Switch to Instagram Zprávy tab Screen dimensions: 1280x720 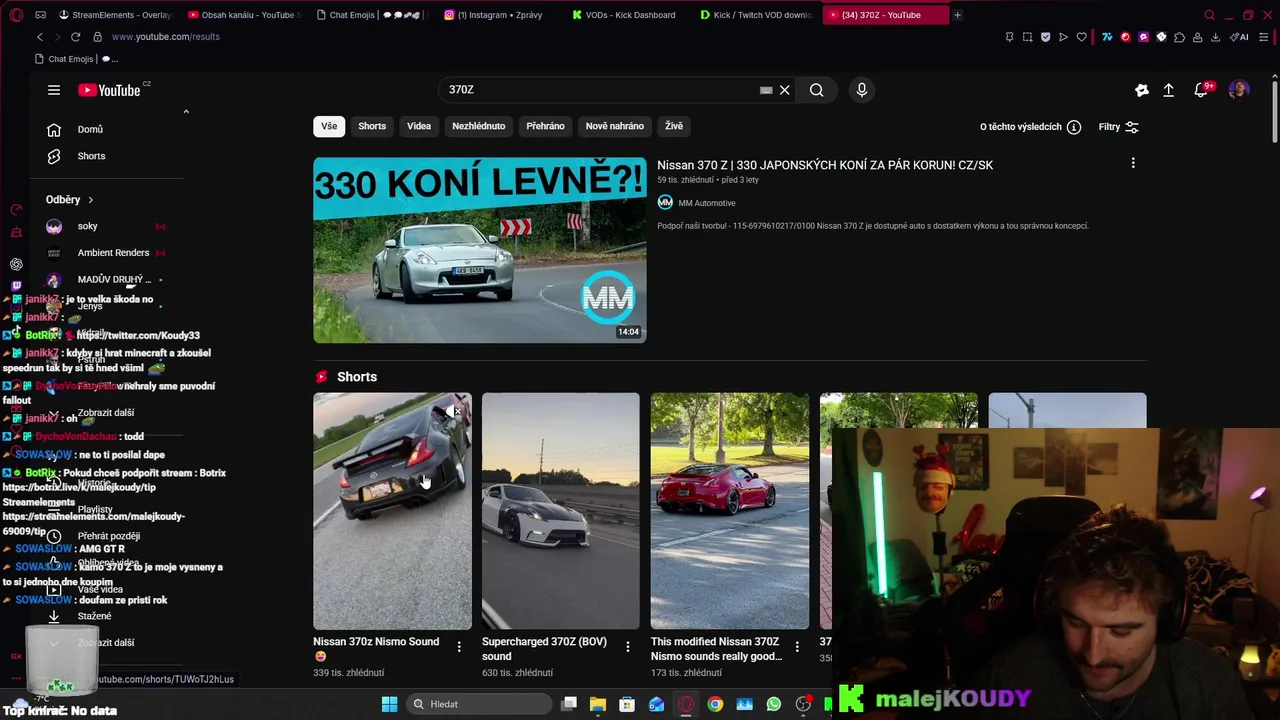(499, 15)
